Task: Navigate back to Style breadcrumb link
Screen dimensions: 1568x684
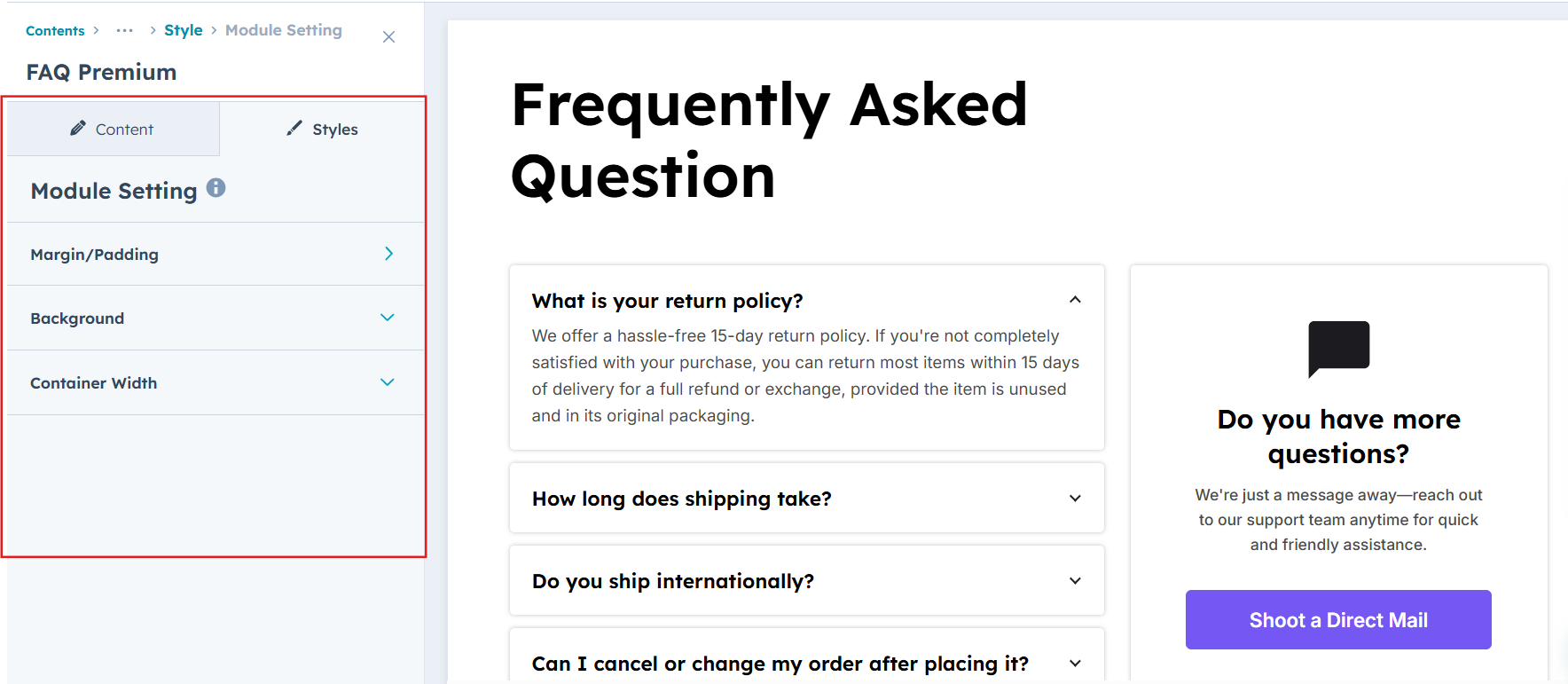Action: point(183,30)
